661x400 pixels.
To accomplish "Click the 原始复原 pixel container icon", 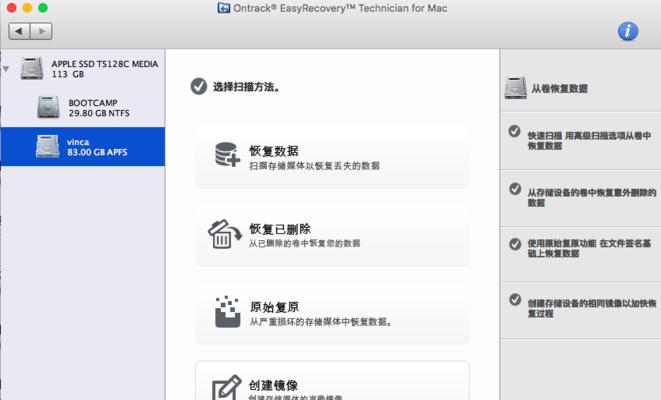I will [x=228, y=312].
